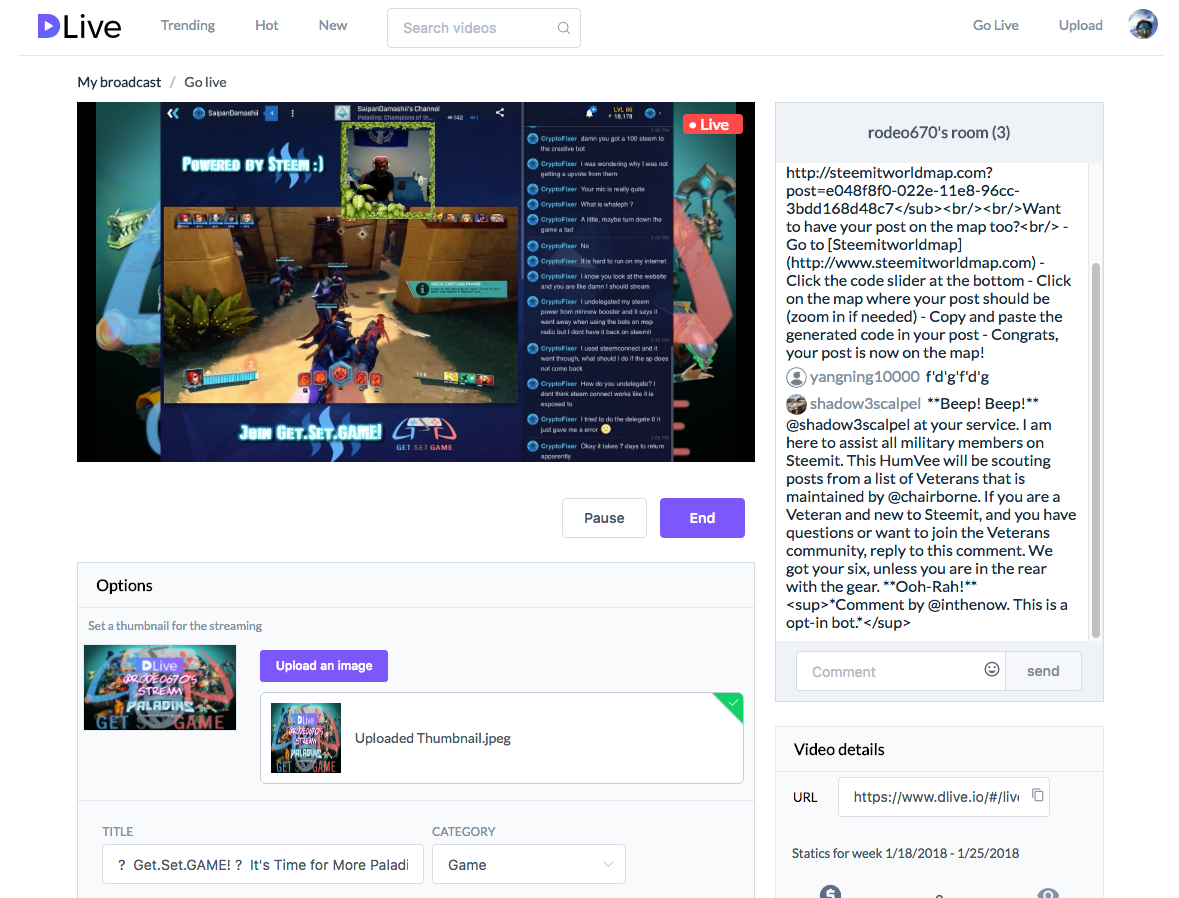Click the Title input field
Viewport: 1179px width, 898px height.
pyautogui.click(x=263, y=865)
